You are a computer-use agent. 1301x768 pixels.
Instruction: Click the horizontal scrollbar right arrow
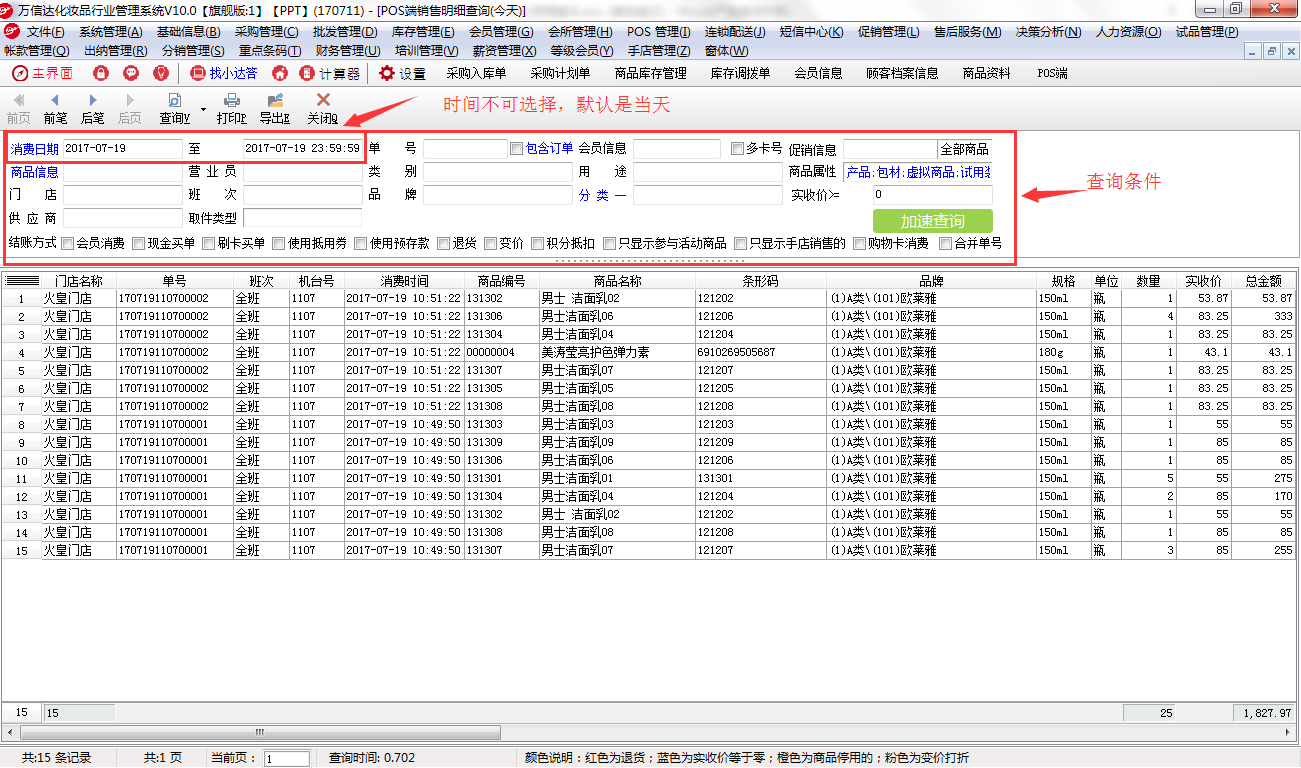tap(1288, 733)
